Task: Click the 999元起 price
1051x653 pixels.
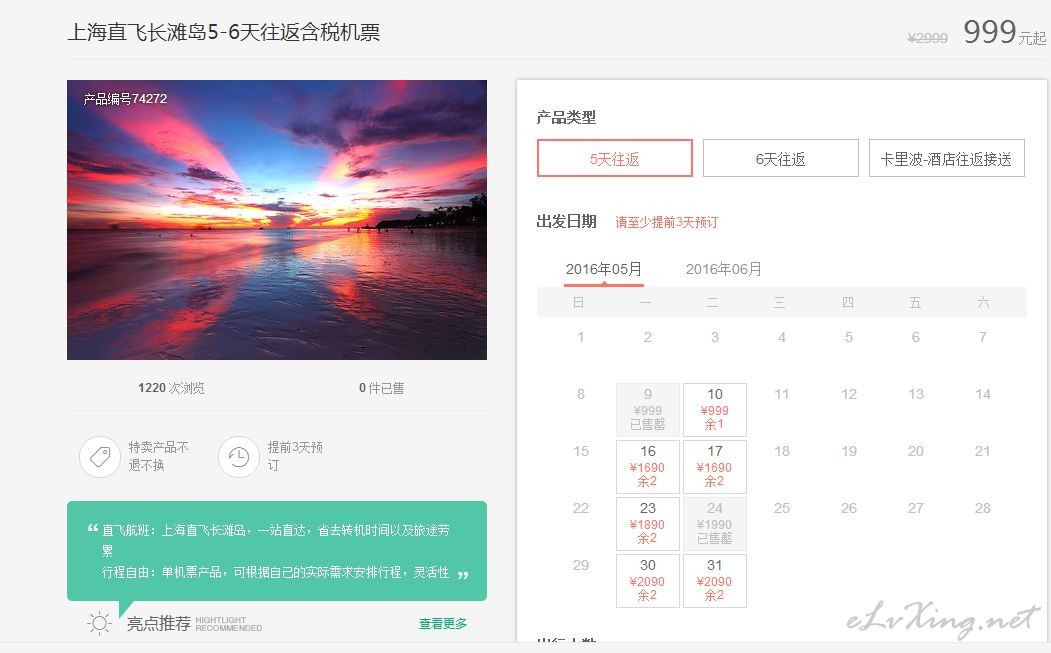Action: click(1005, 32)
